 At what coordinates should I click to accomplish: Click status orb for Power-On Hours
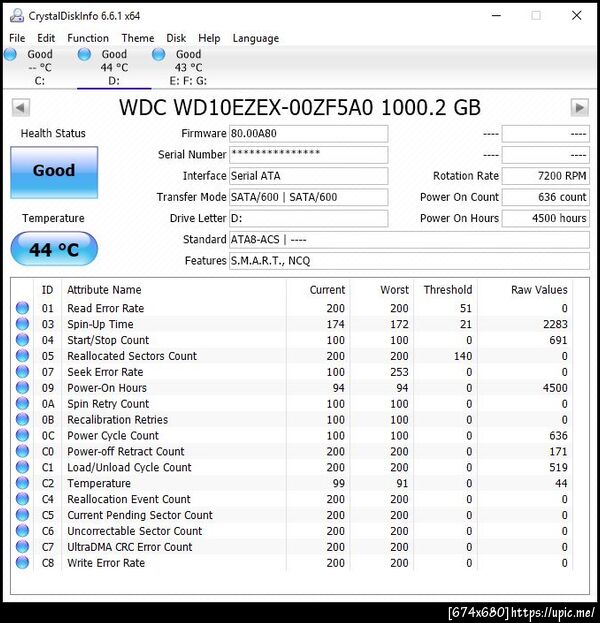coord(22,387)
